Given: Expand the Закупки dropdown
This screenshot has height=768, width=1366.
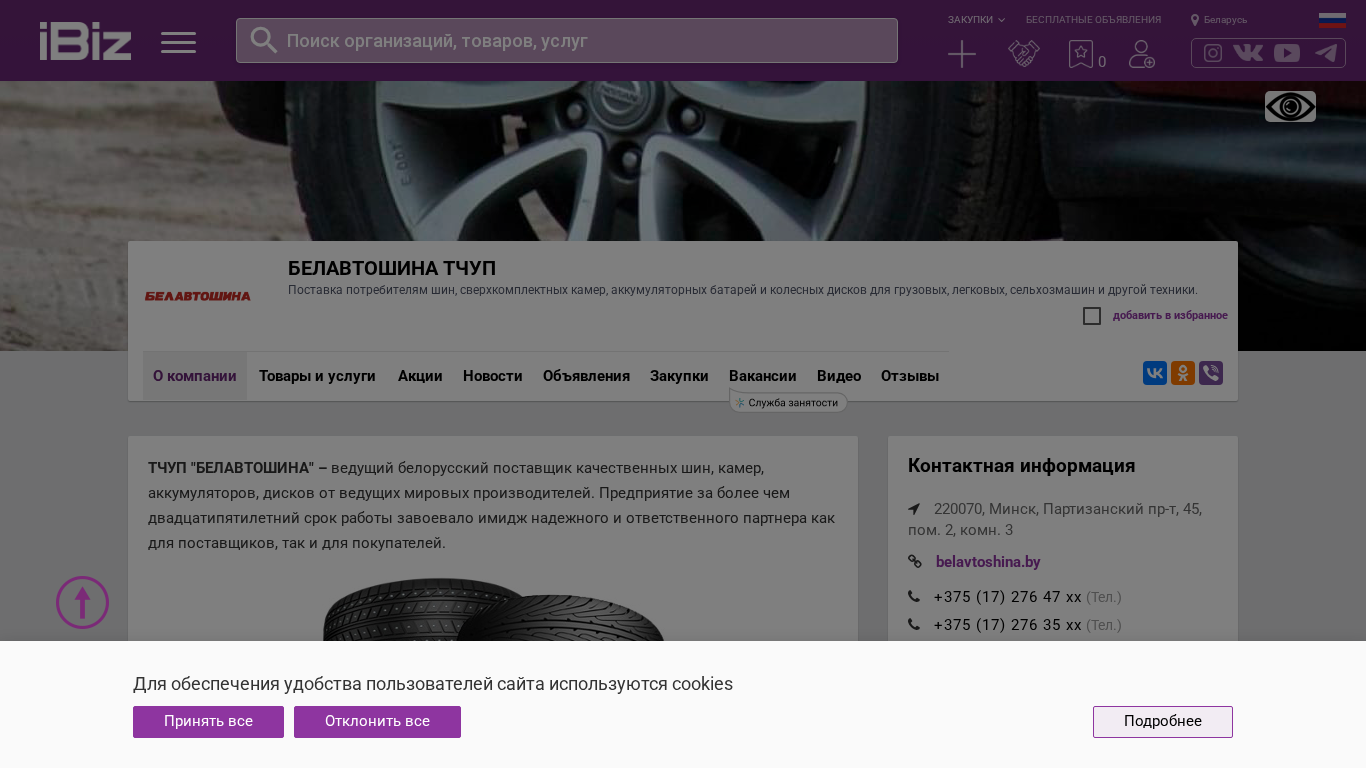Looking at the screenshot, I should (x=976, y=20).
